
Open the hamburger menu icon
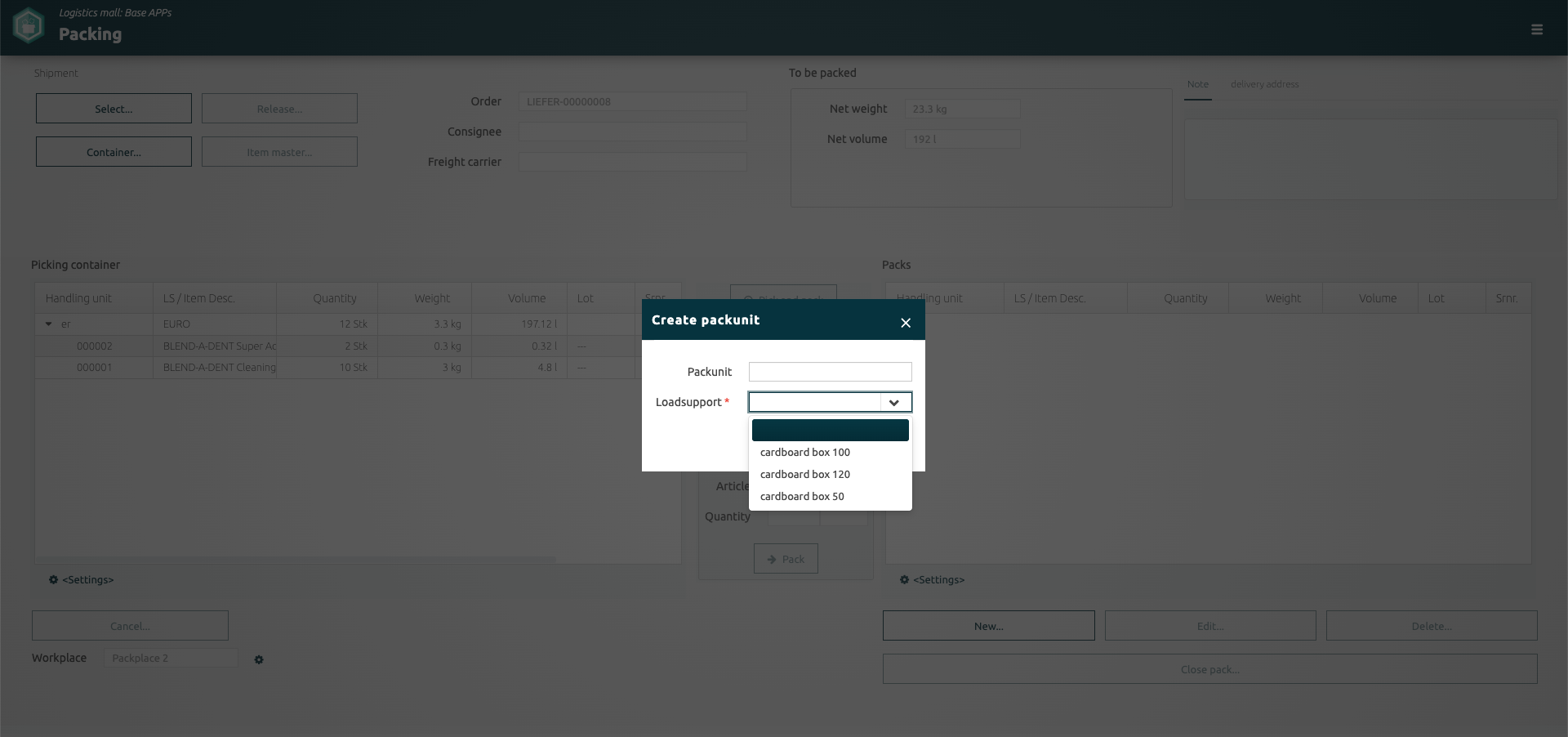pyautogui.click(x=1536, y=29)
